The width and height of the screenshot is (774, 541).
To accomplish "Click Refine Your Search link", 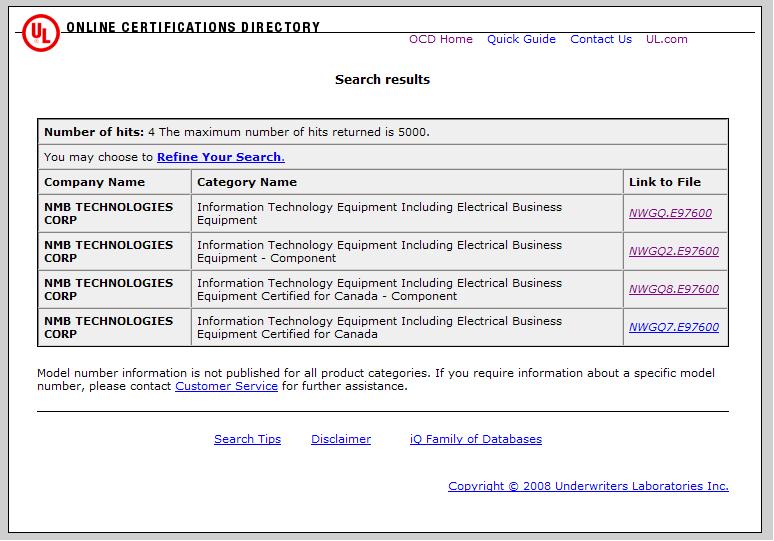I will pos(221,157).
